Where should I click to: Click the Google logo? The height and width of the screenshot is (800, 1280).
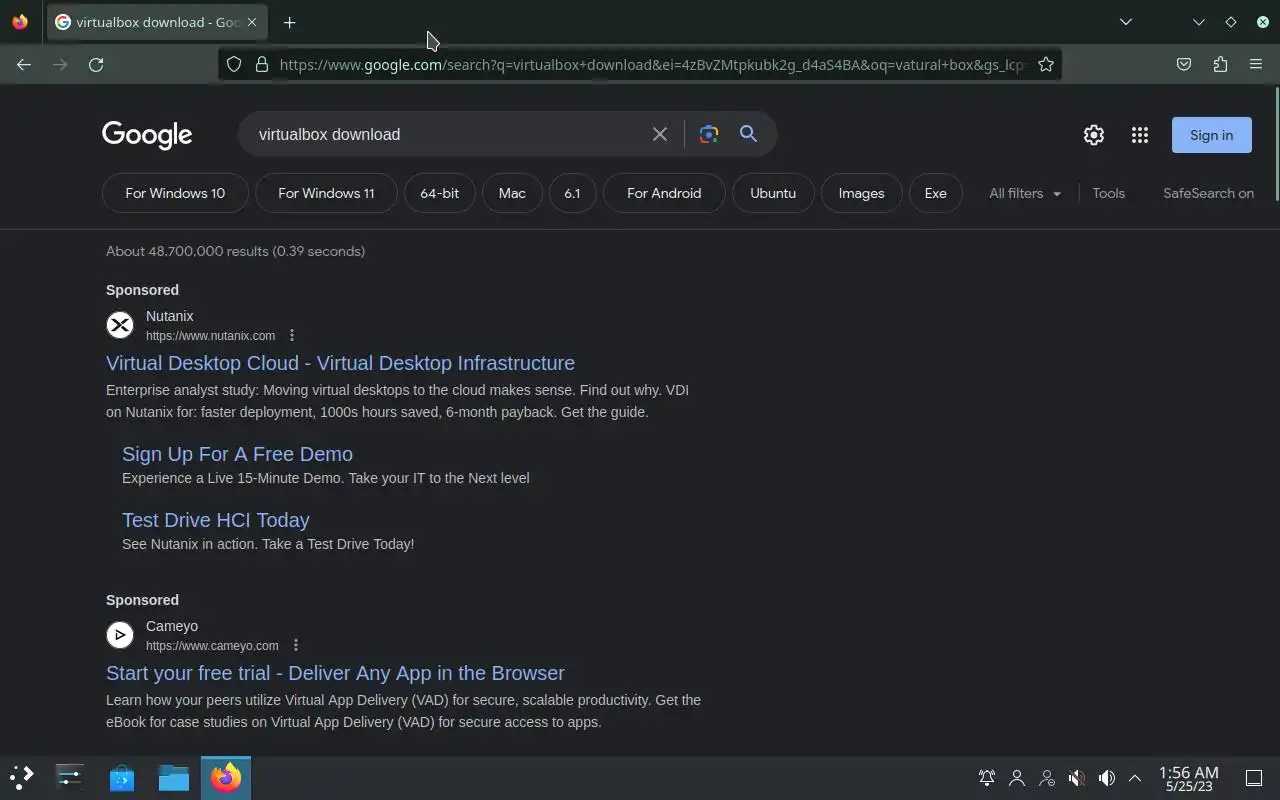147,135
